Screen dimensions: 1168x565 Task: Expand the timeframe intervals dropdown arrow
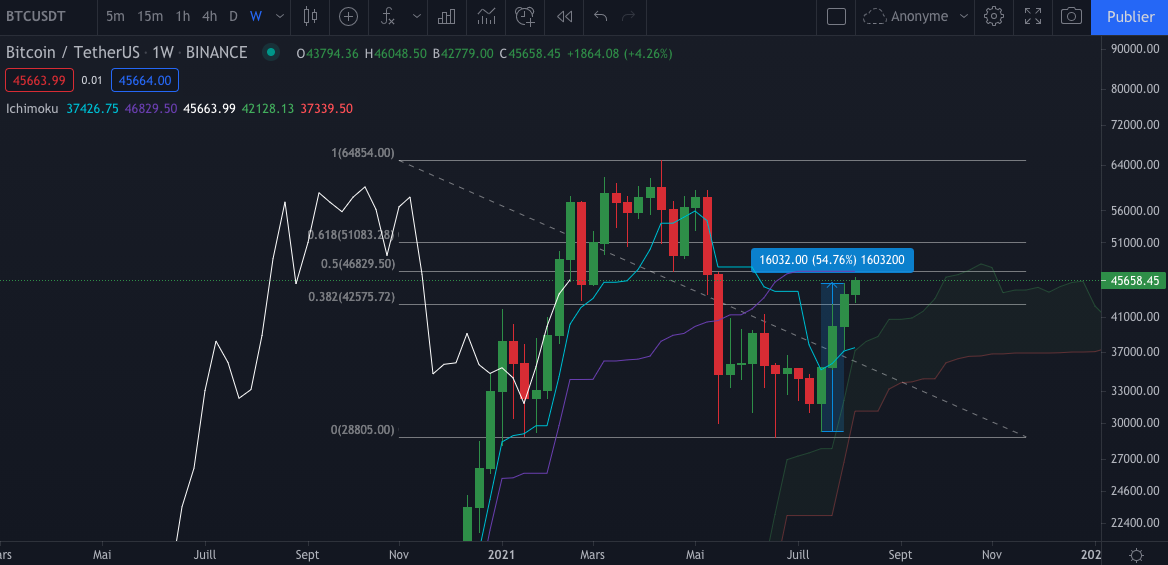click(281, 16)
